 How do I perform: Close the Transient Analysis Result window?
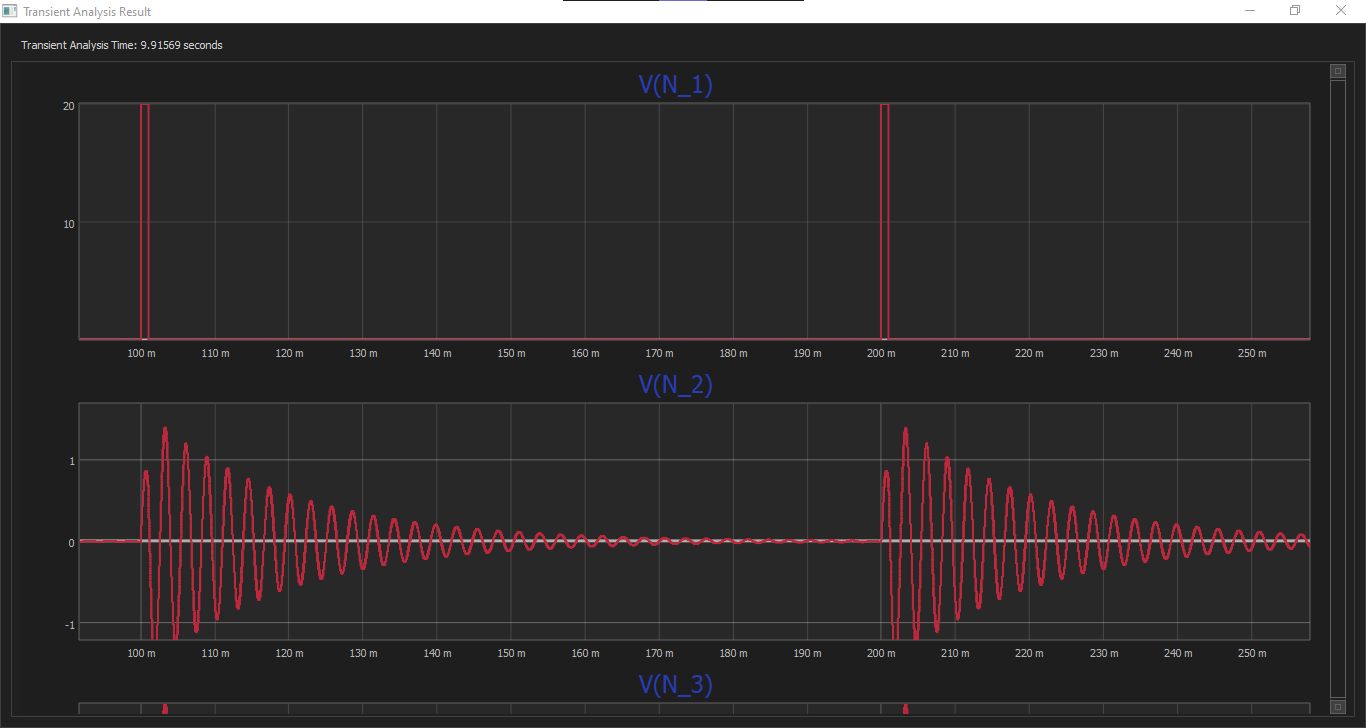[1341, 10]
